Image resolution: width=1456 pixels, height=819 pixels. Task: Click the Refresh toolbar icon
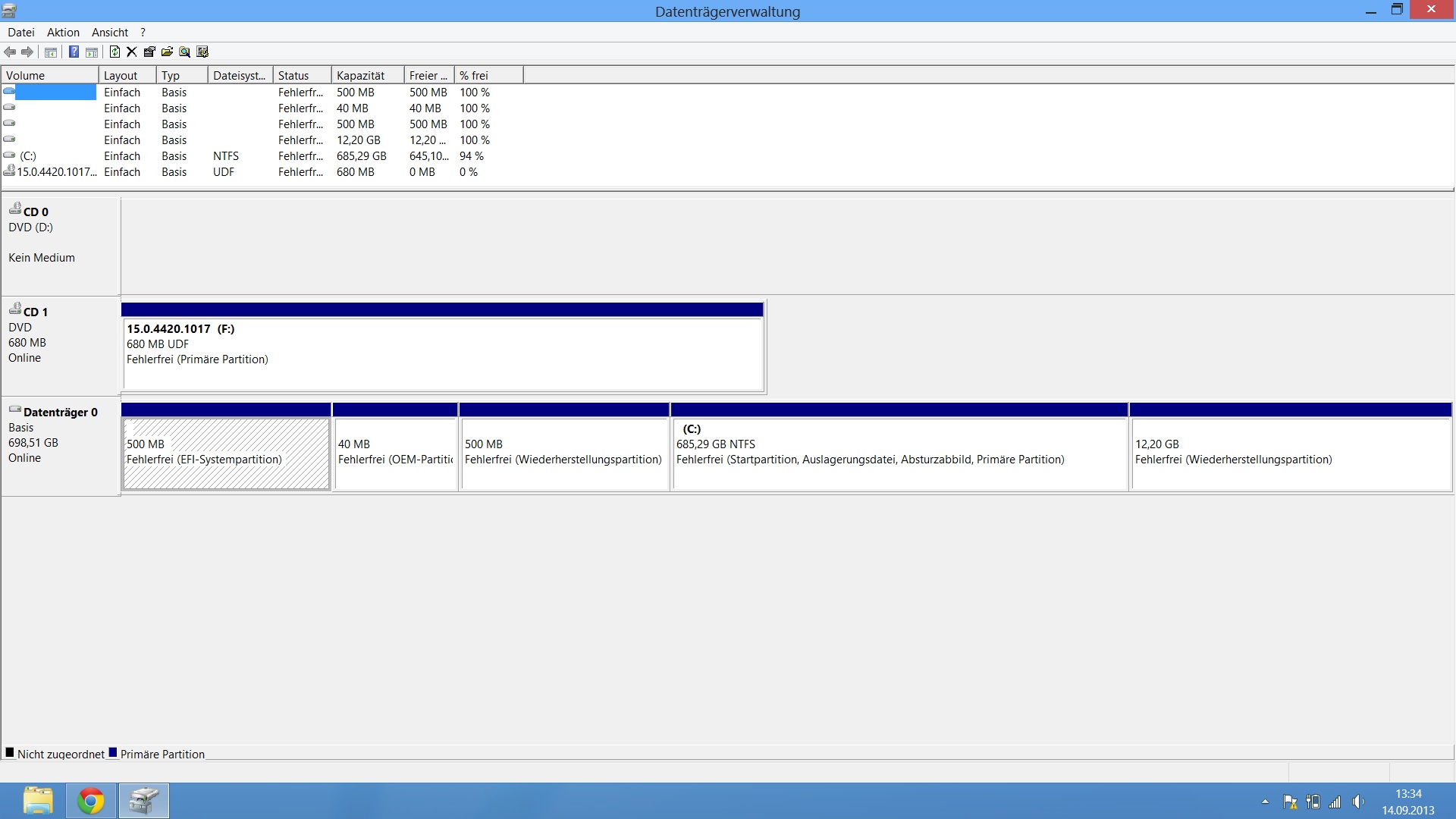click(115, 52)
